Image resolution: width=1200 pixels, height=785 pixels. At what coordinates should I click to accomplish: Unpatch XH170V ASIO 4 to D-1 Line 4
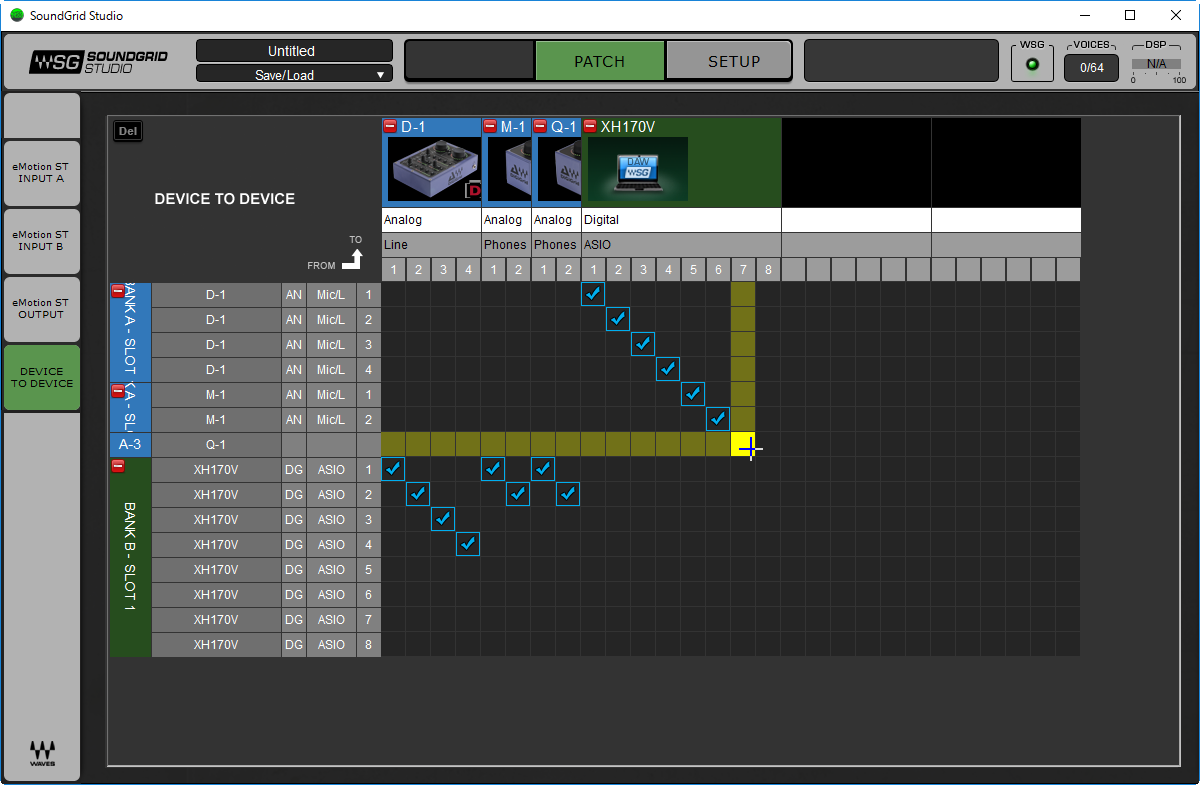(468, 544)
